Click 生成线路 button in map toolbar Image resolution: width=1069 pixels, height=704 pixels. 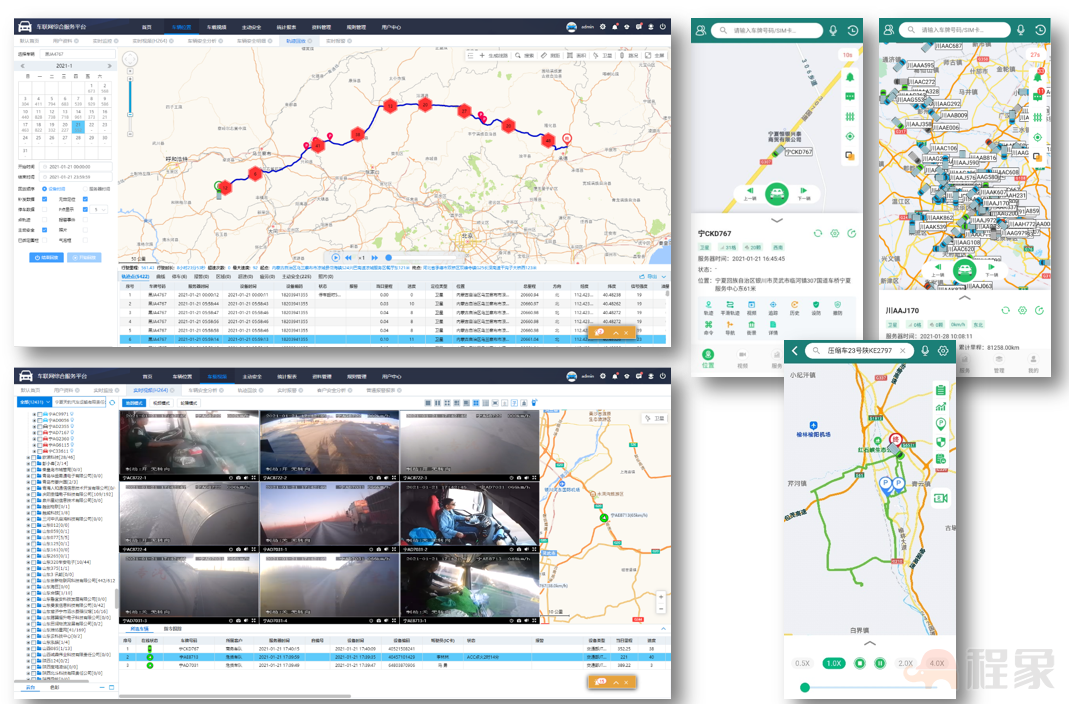coord(494,55)
